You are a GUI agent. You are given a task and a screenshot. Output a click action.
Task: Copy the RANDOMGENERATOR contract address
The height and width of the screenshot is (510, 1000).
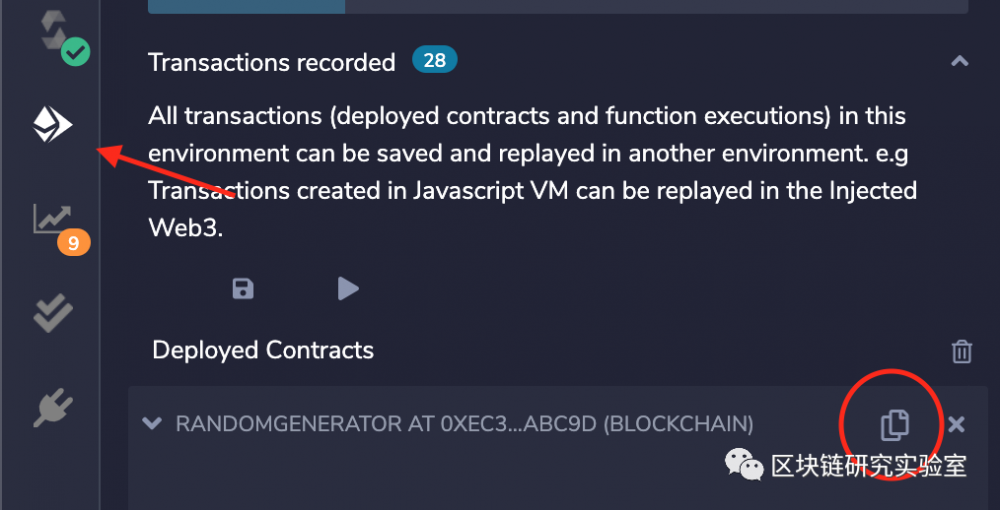[894, 424]
